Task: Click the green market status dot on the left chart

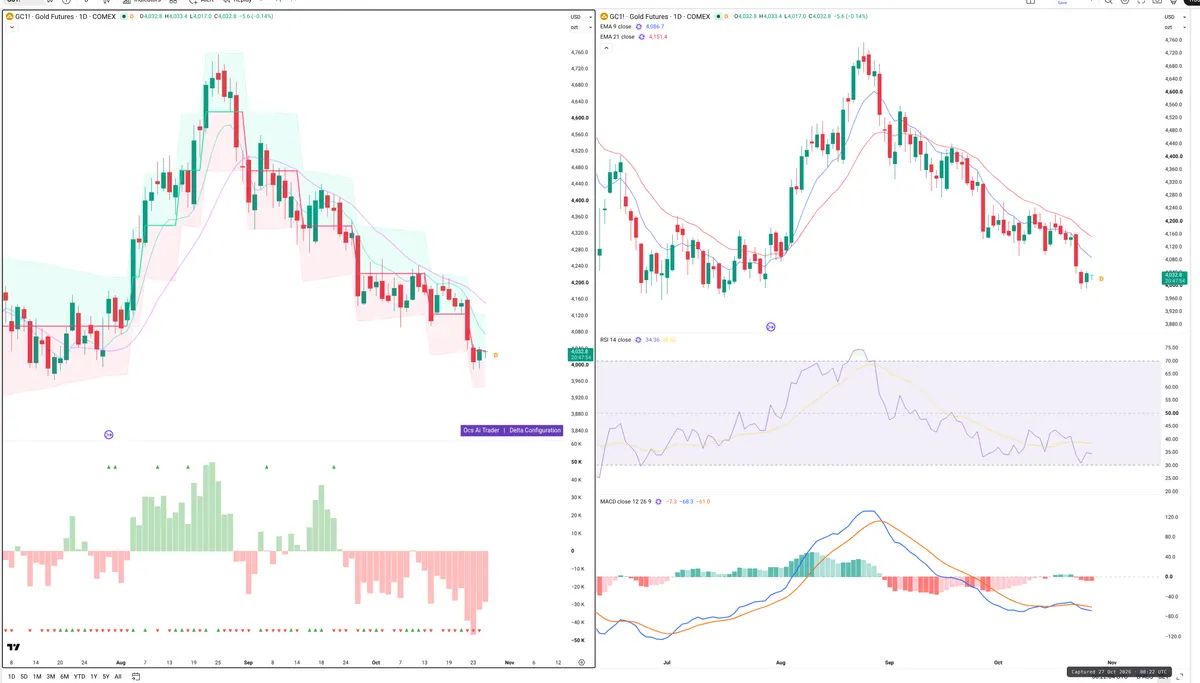Action: tap(124, 17)
